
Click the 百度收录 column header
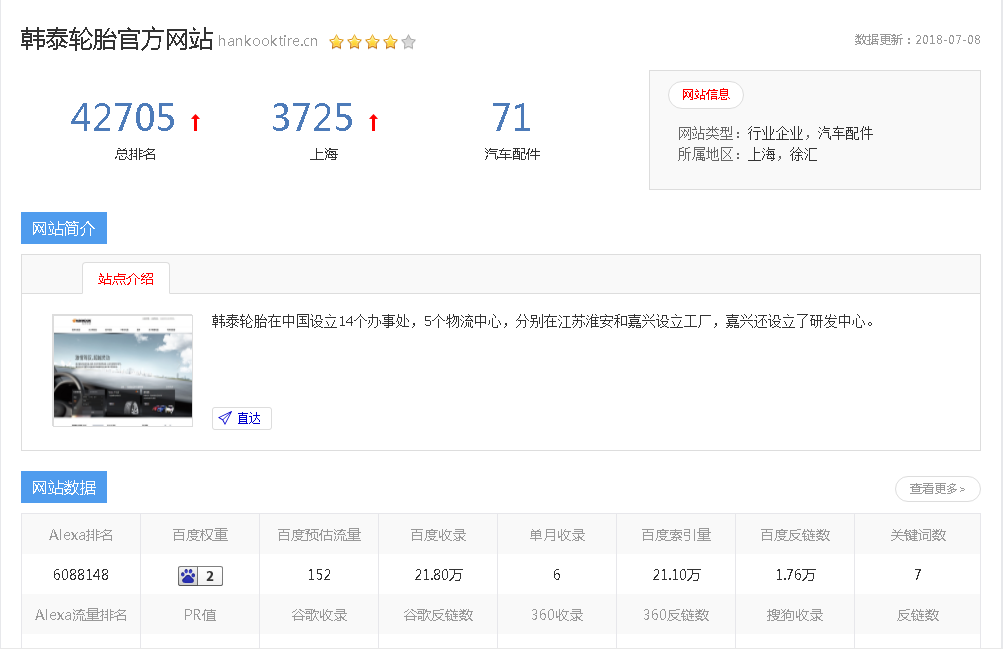coord(438,535)
